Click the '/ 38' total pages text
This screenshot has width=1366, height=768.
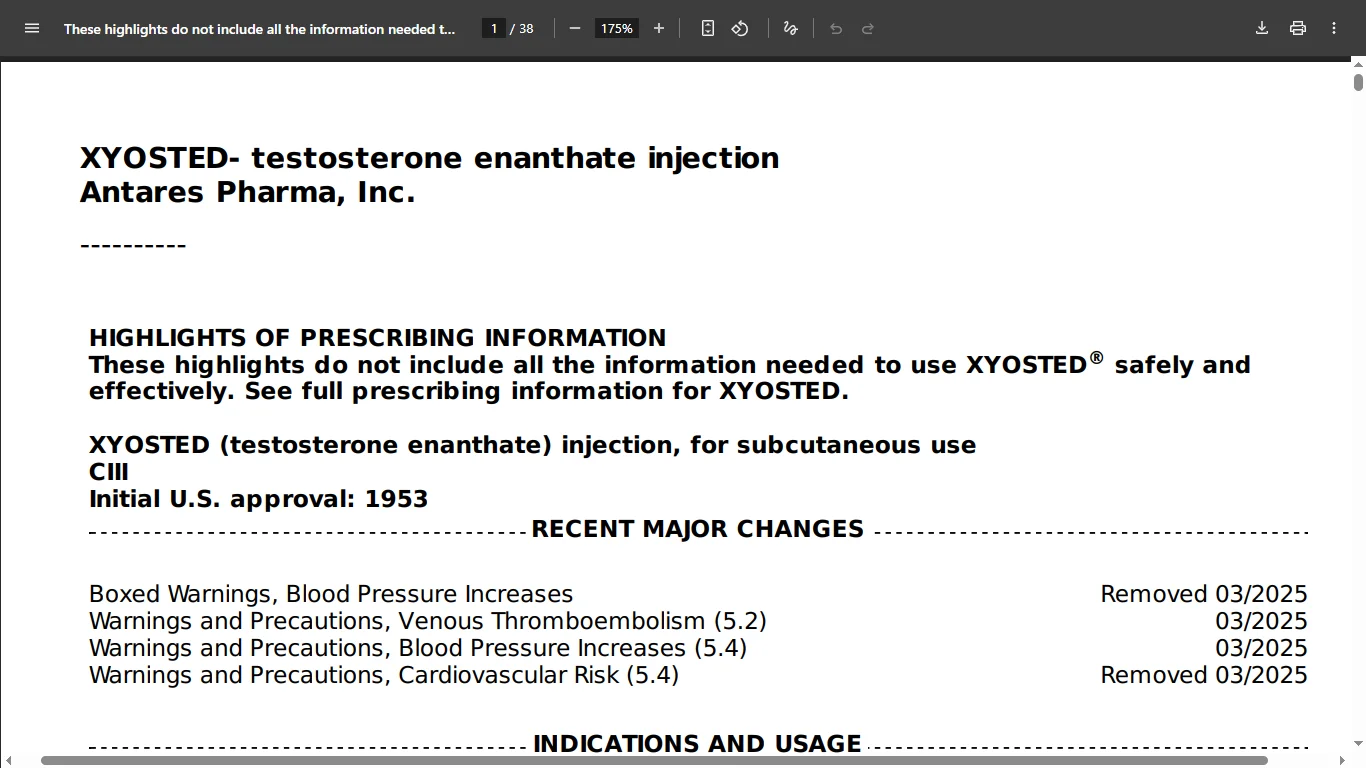522,28
